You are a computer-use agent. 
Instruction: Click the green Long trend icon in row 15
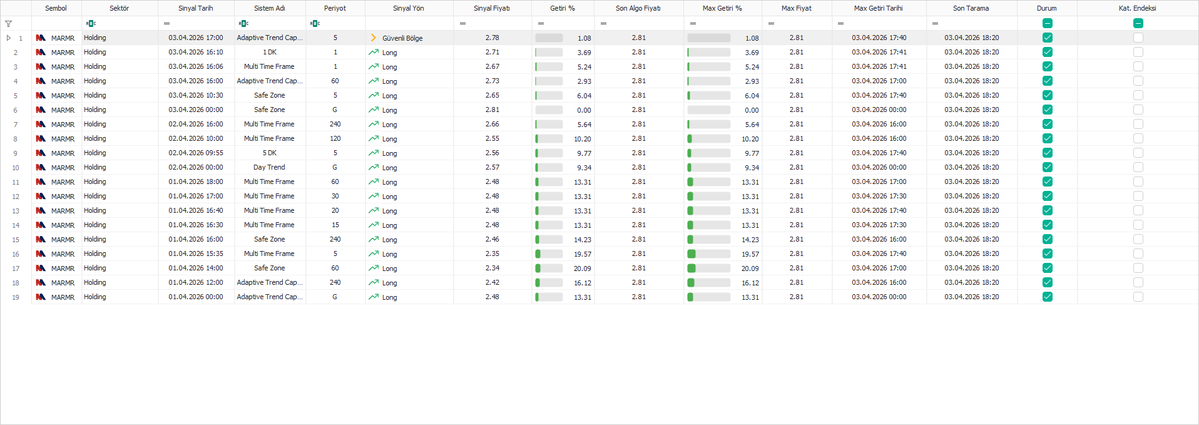[x=373, y=239]
